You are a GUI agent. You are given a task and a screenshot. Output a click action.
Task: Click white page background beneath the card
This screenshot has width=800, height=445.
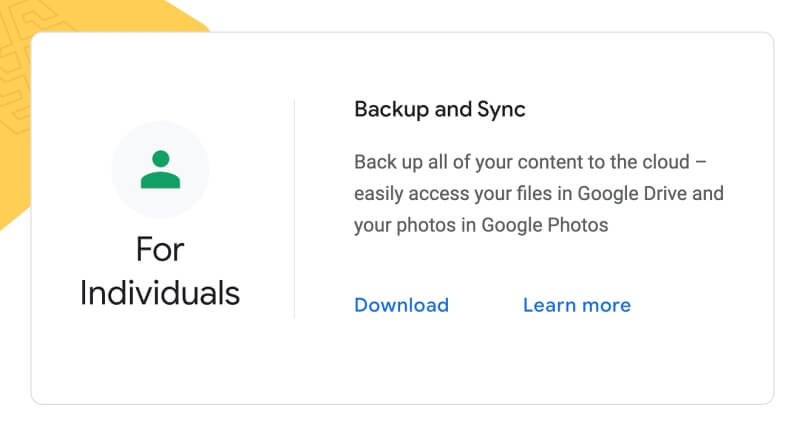(x=400, y=426)
